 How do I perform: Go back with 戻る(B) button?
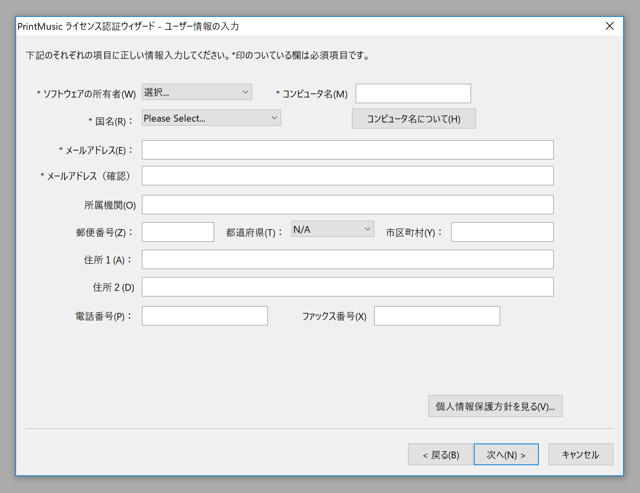click(x=440, y=455)
